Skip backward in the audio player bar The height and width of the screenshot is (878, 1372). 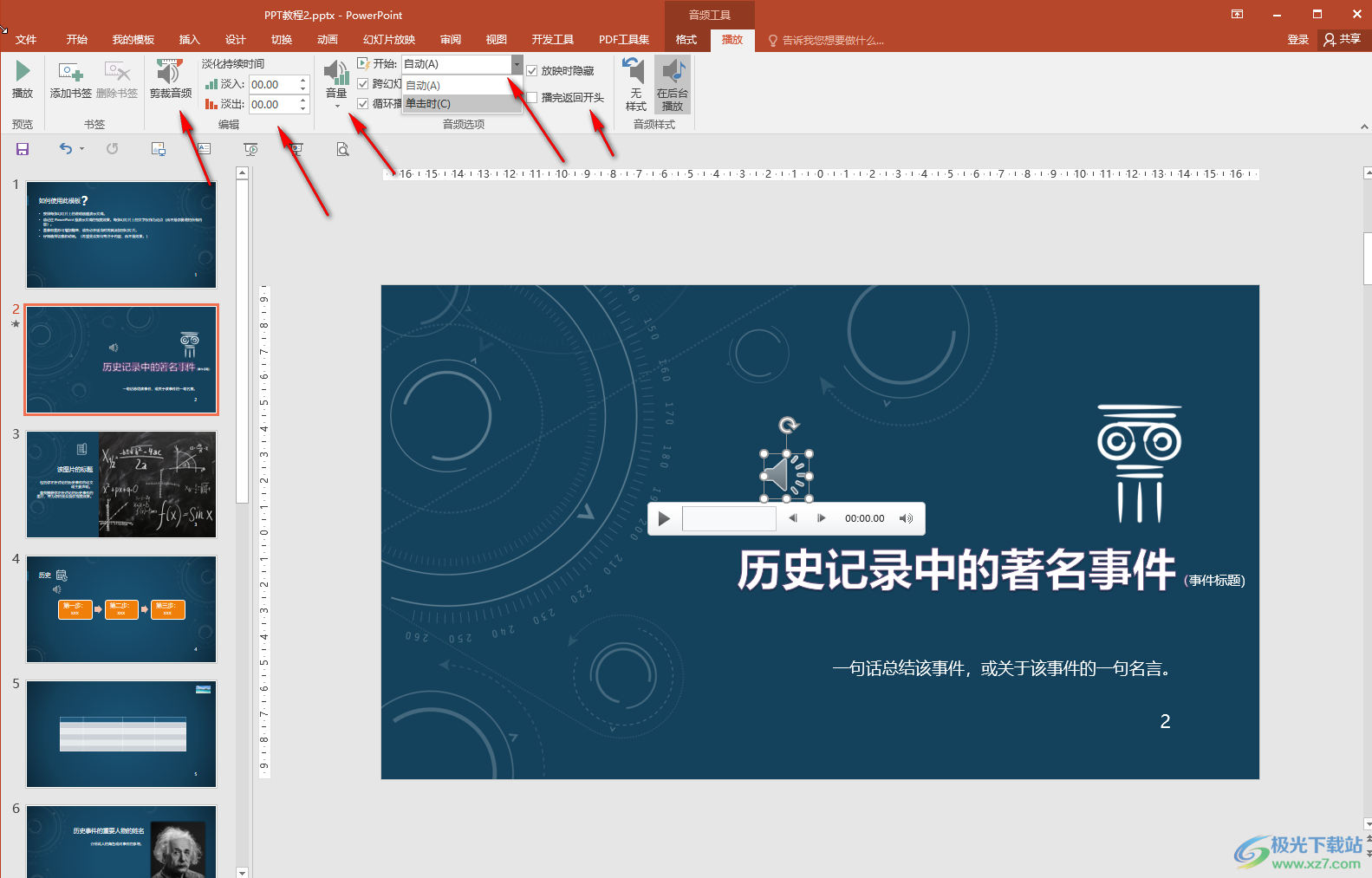[792, 518]
